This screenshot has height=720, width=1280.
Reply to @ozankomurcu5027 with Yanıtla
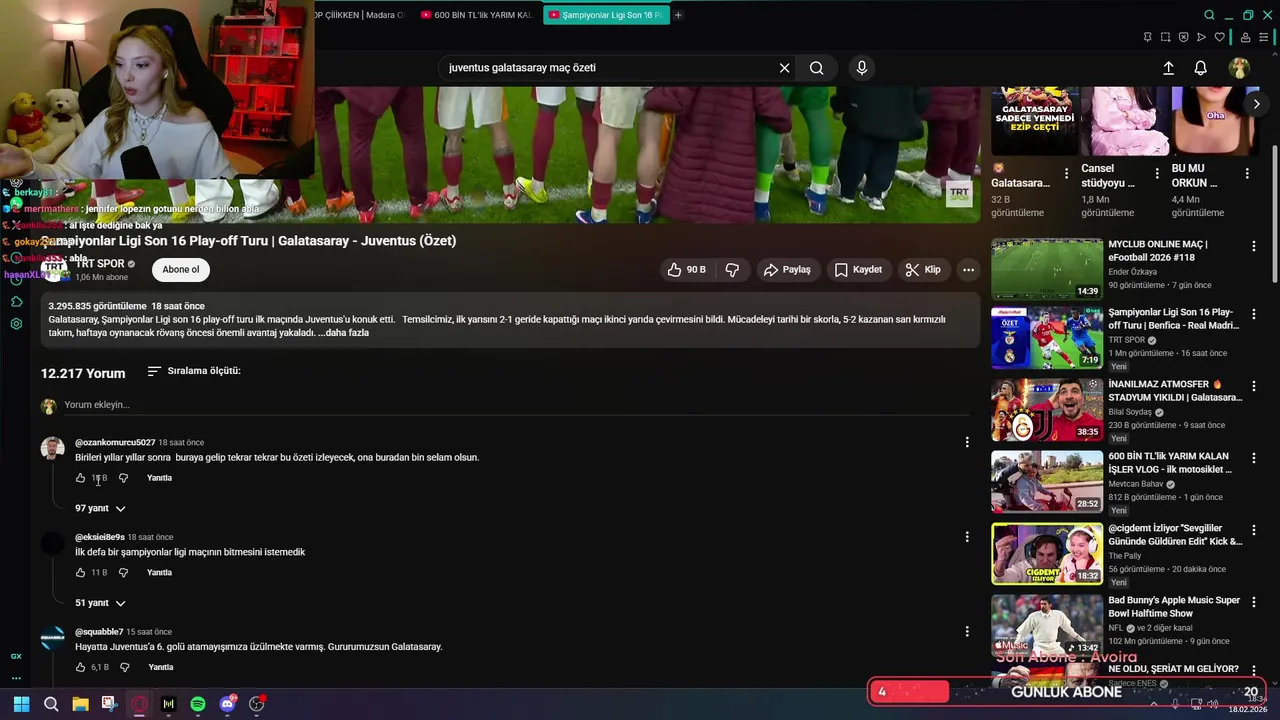pos(160,478)
